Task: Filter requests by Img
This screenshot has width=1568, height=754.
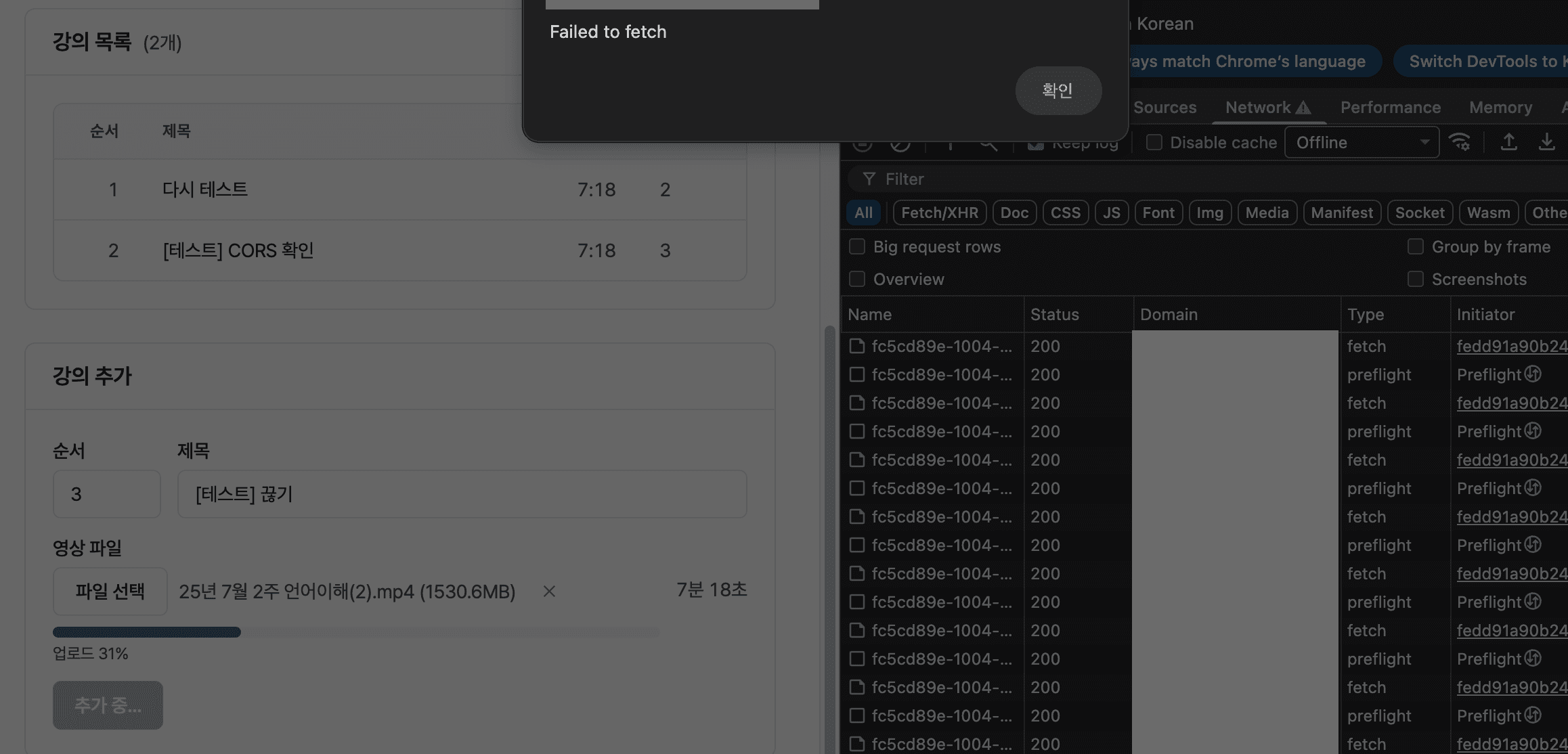Action: click(x=1210, y=213)
